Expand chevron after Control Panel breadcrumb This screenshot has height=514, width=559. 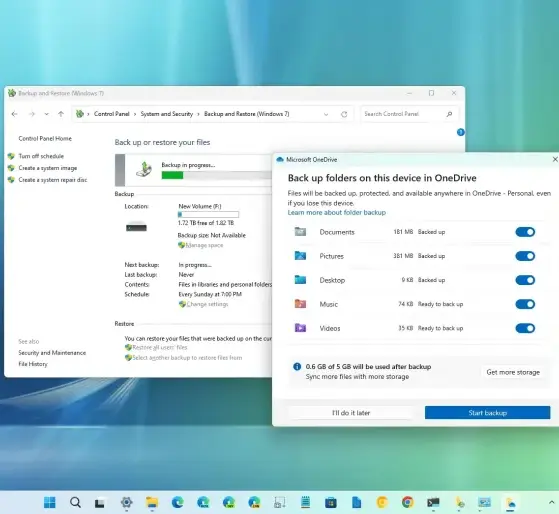(x=135, y=114)
